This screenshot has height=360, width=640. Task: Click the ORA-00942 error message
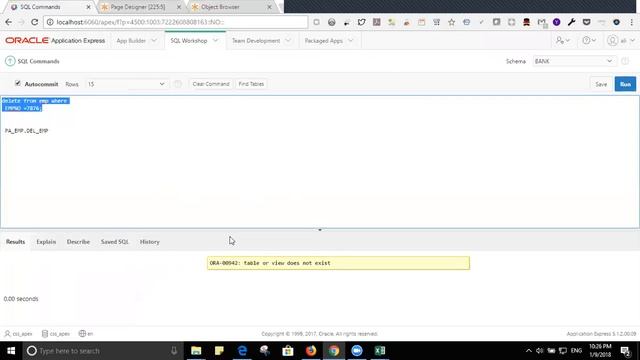338,263
